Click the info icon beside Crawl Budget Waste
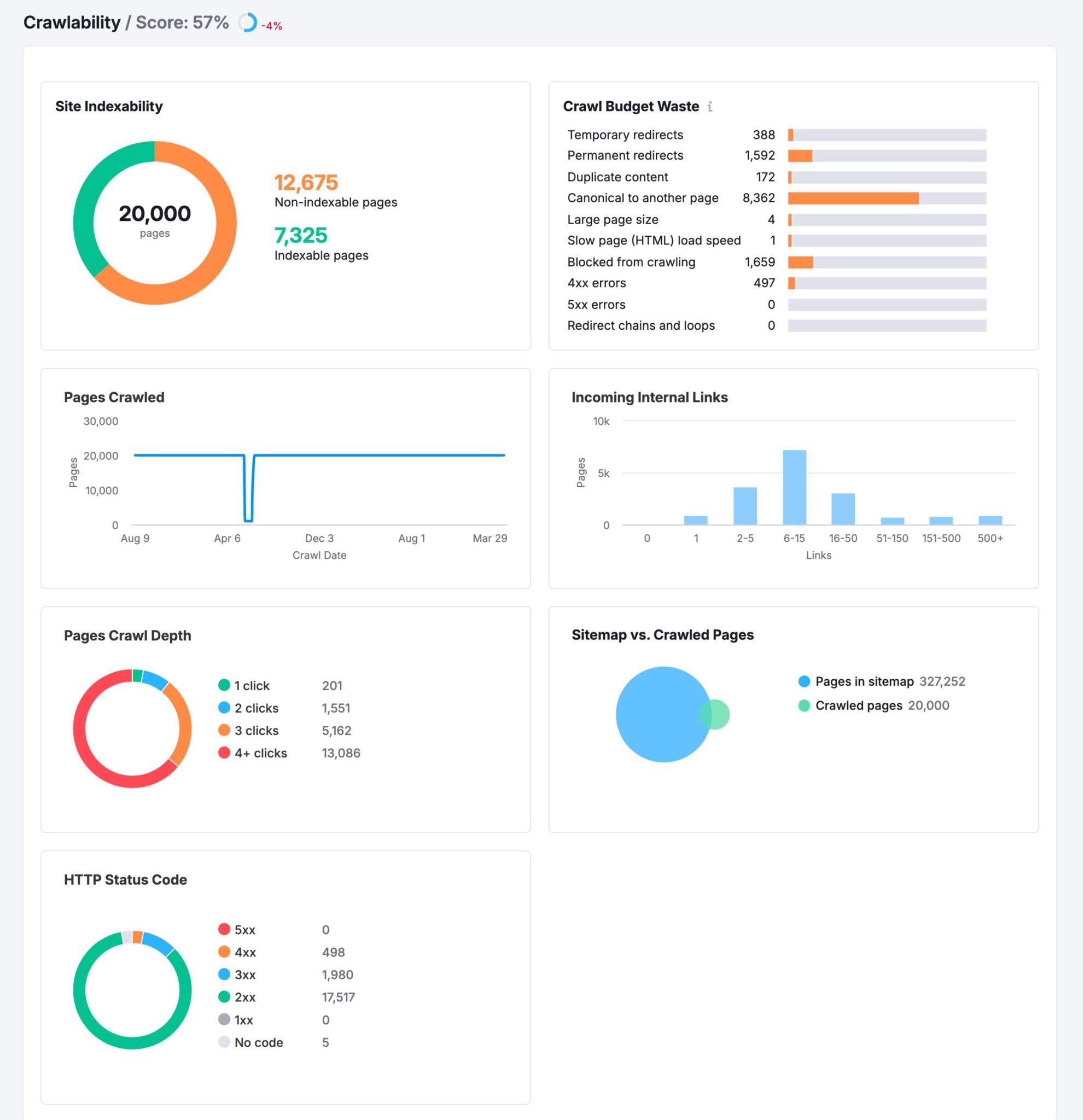This screenshot has width=1084, height=1120. 710,106
